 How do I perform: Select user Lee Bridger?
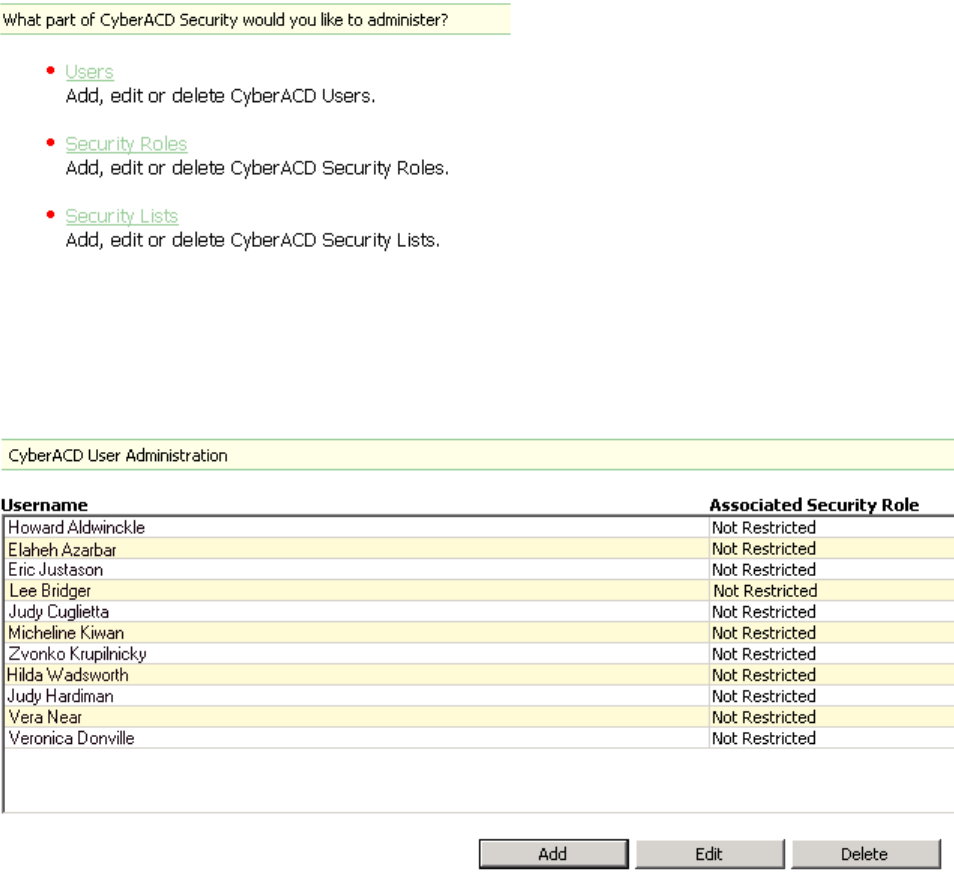point(50,591)
